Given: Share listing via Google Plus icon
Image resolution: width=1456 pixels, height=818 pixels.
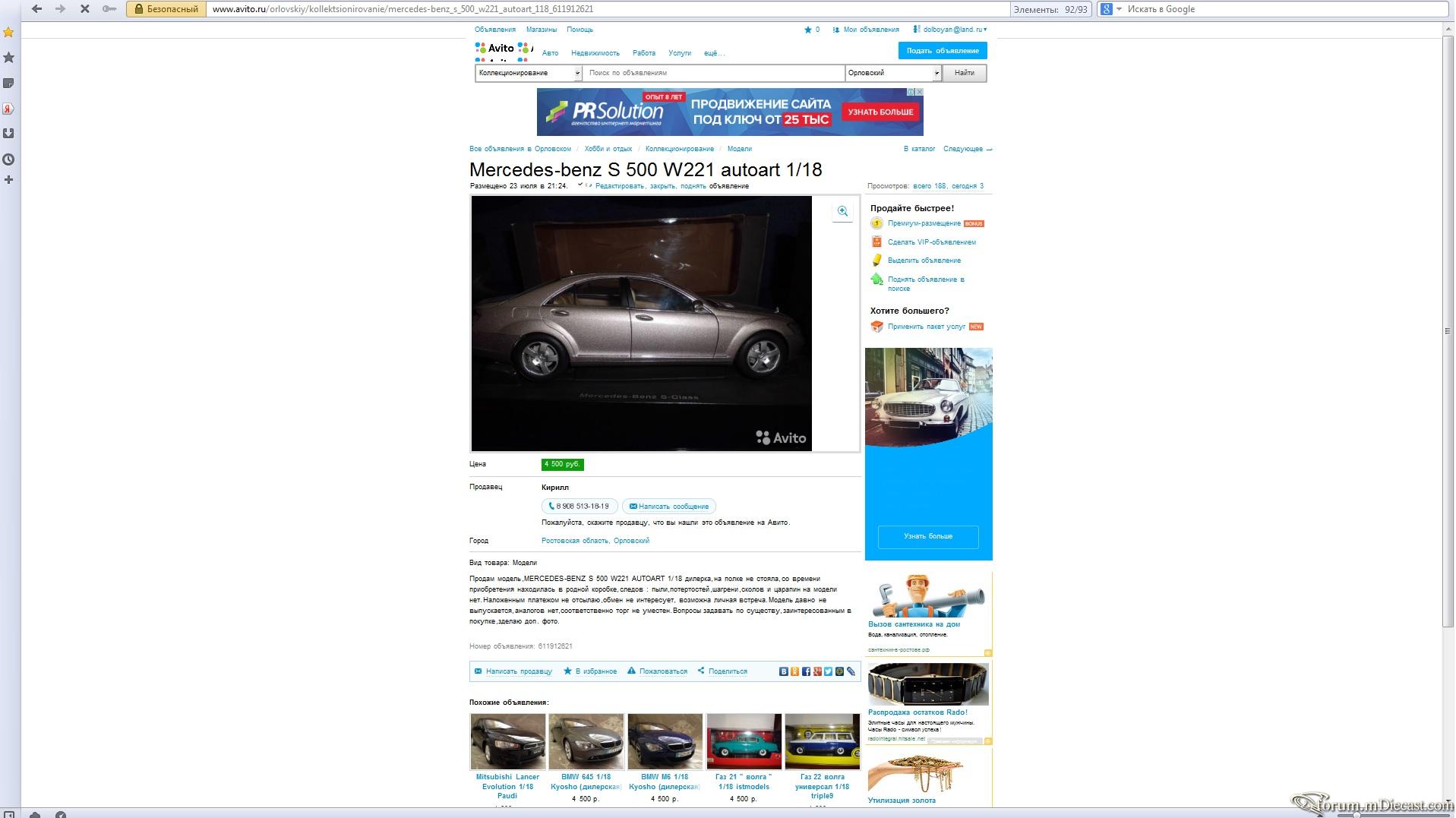Looking at the screenshot, I should tap(817, 671).
